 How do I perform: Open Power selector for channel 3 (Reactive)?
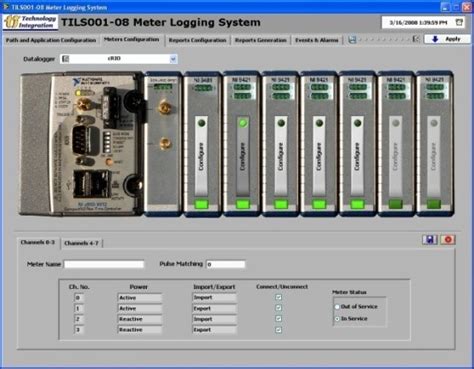tap(140, 330)
